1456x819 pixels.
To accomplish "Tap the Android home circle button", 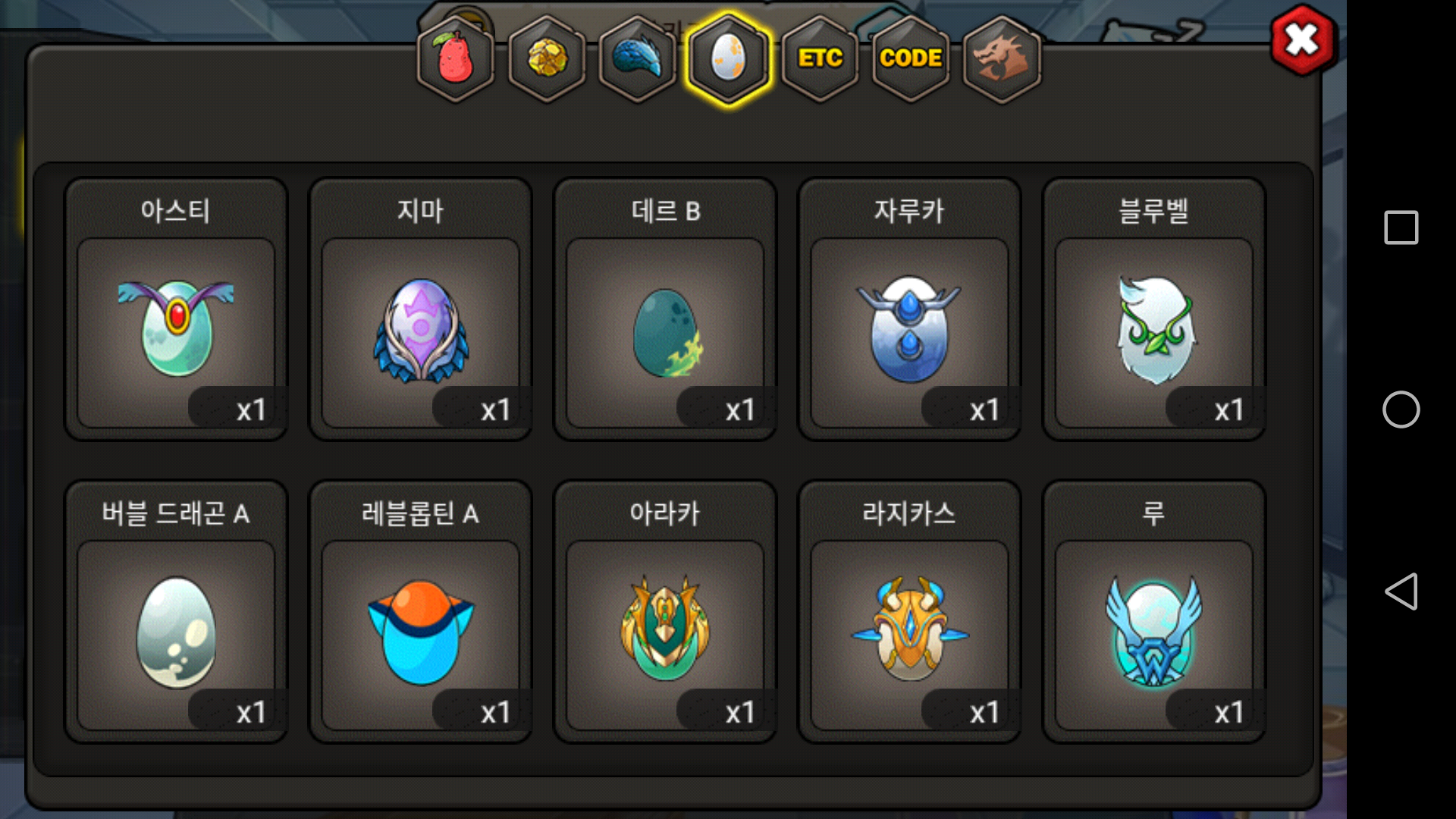I will (x=1401, y=409).
